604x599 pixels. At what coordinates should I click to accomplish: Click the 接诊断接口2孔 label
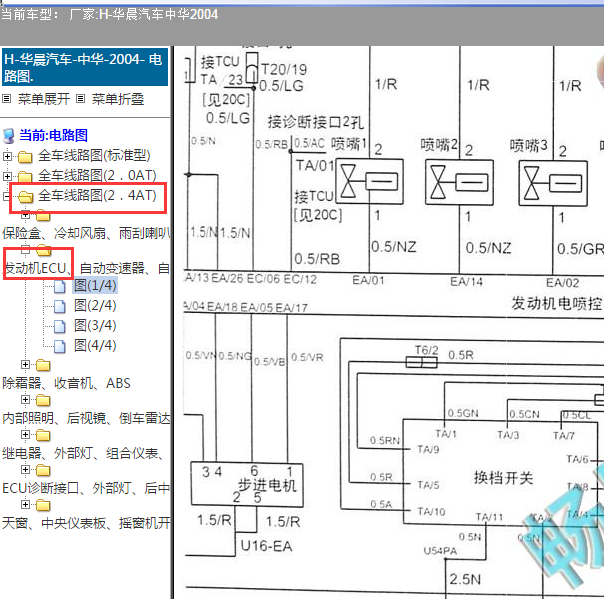pyautogui.click(x=315, y=122)
